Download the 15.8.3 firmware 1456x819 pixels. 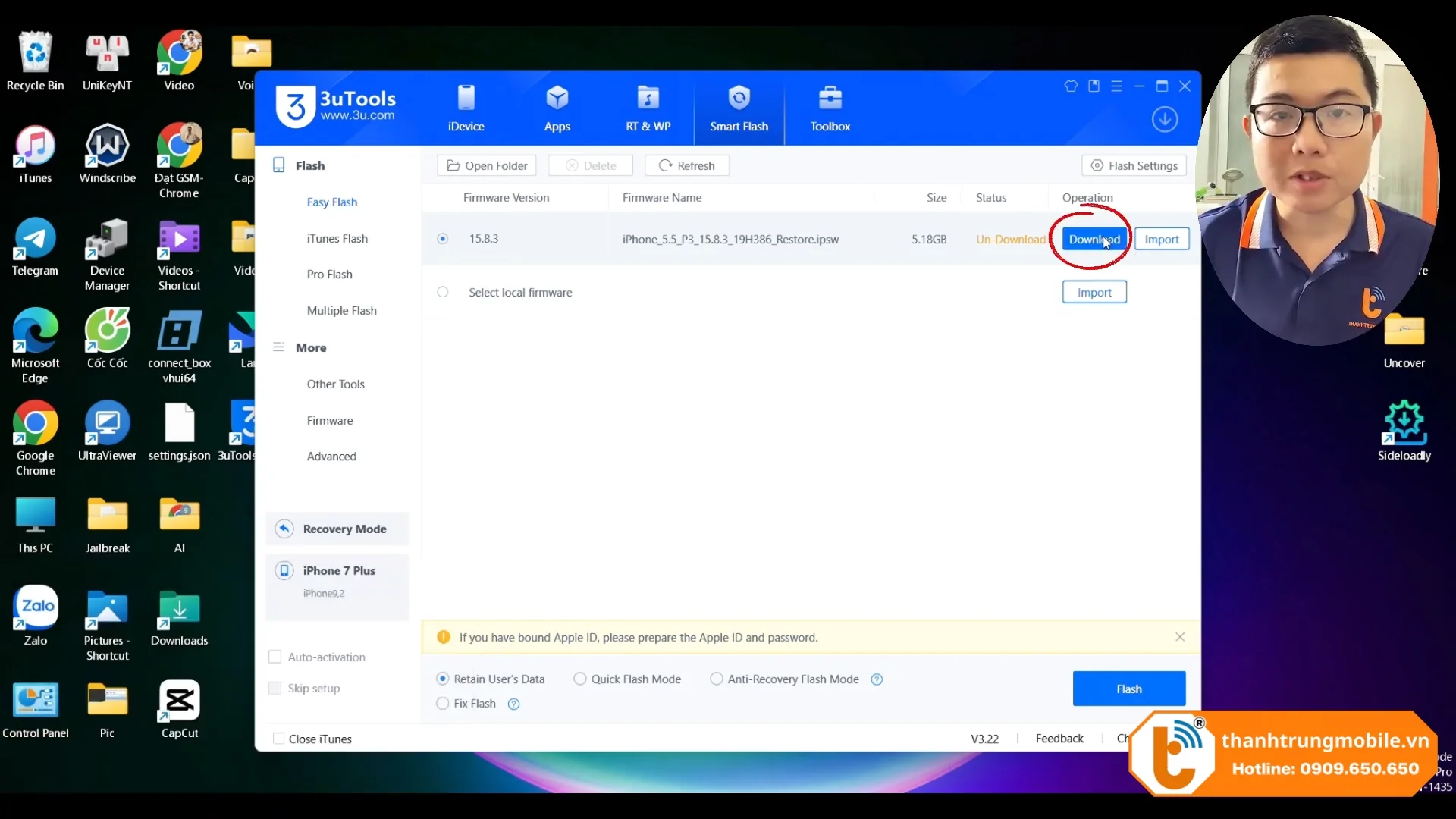click(x=1094, y=239)
